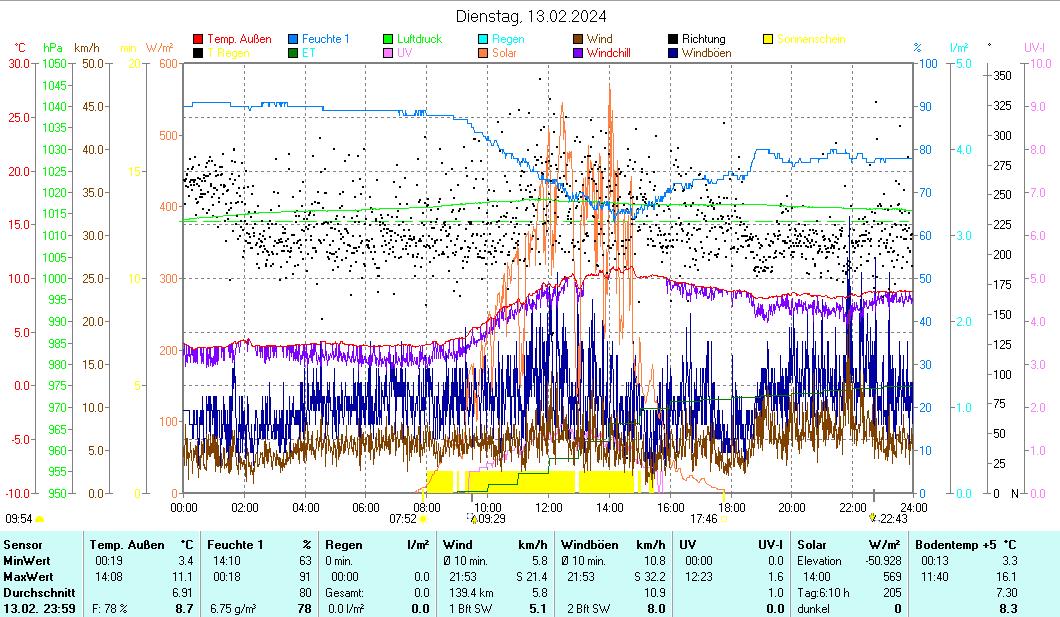Click the dark blue Windböen legend square
This screenshot has height=617, width=1060.
click(673, 53)
